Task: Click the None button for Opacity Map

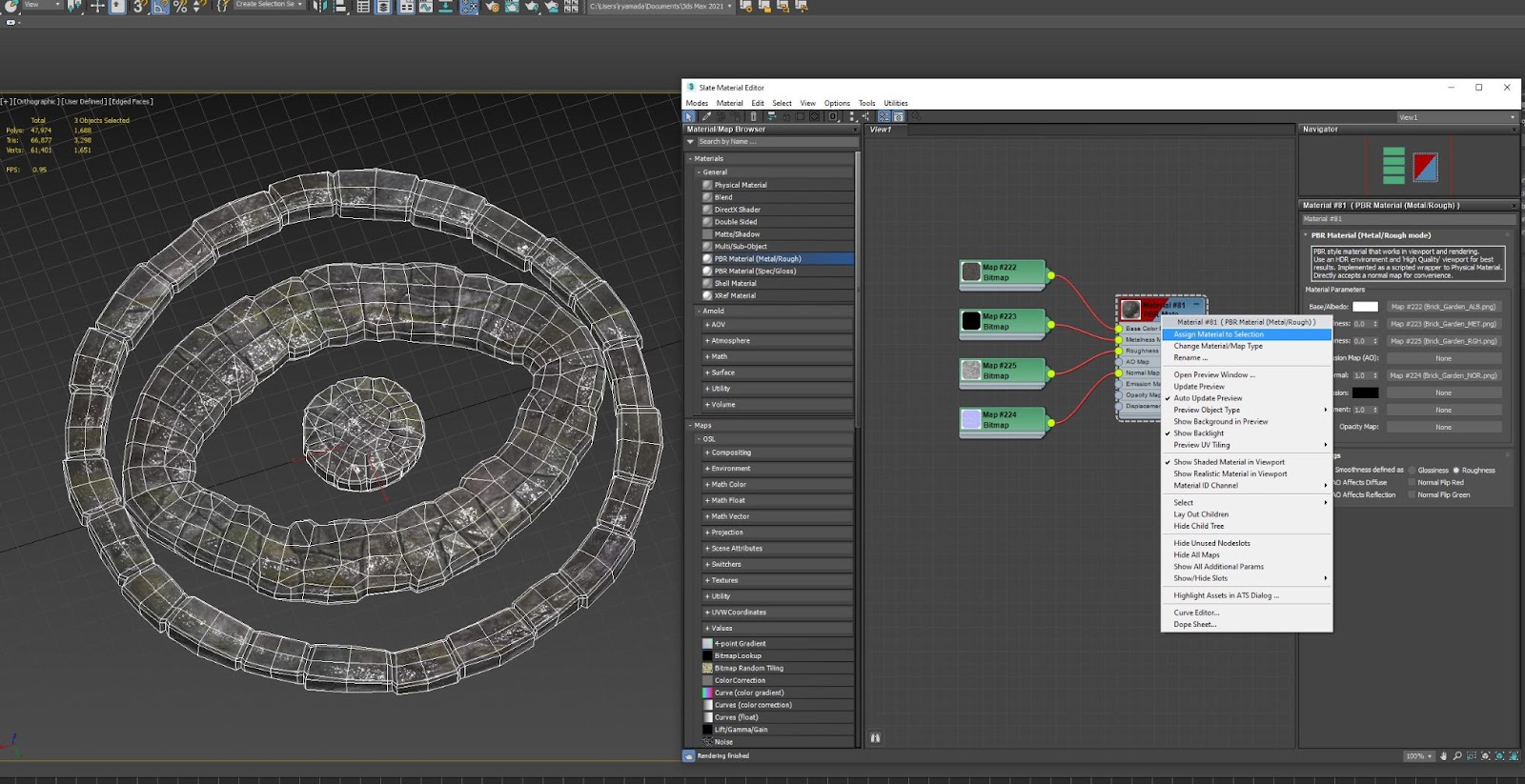Action: pos(1444,427)
